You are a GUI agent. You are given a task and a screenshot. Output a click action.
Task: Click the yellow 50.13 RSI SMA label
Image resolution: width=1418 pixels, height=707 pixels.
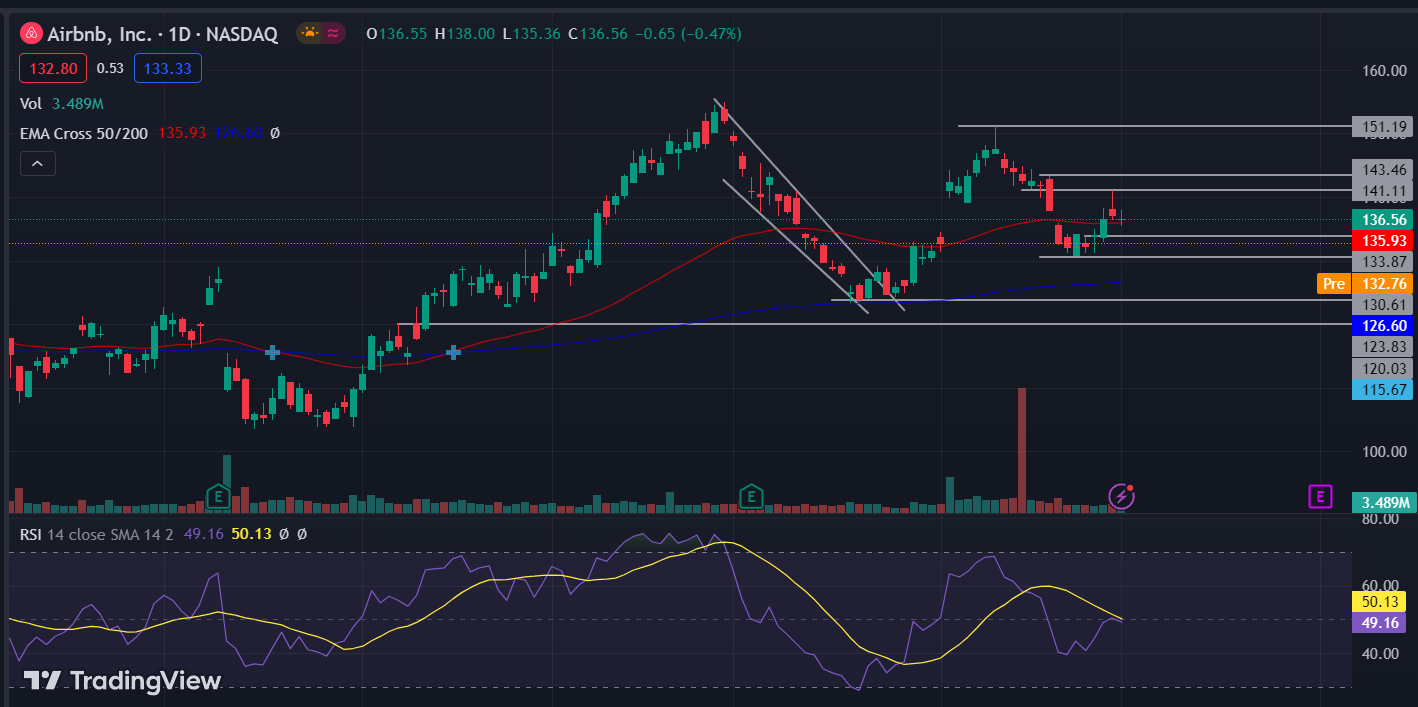pos(1380,601)
